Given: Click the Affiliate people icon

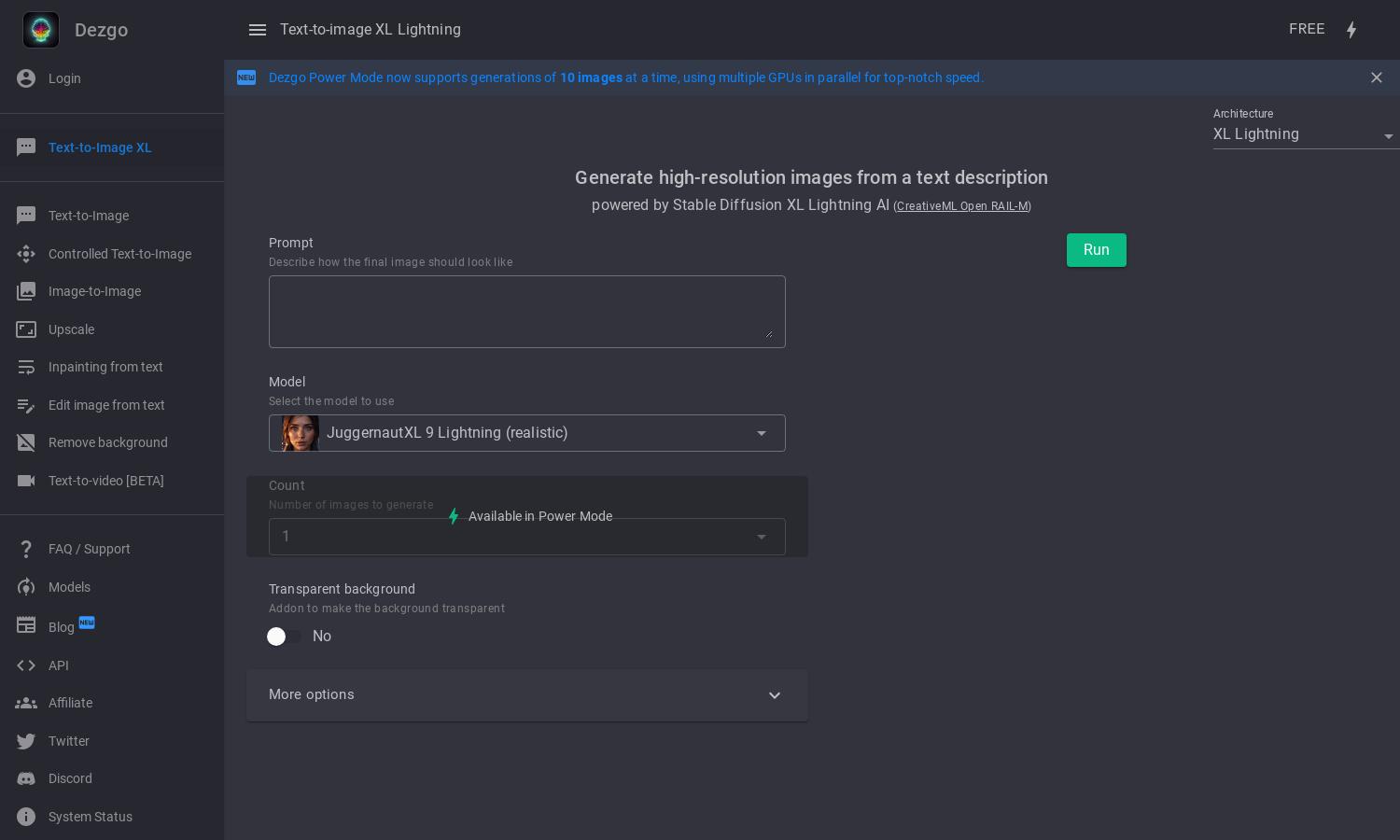Looking at the screenshot, I should pos(26,703).
